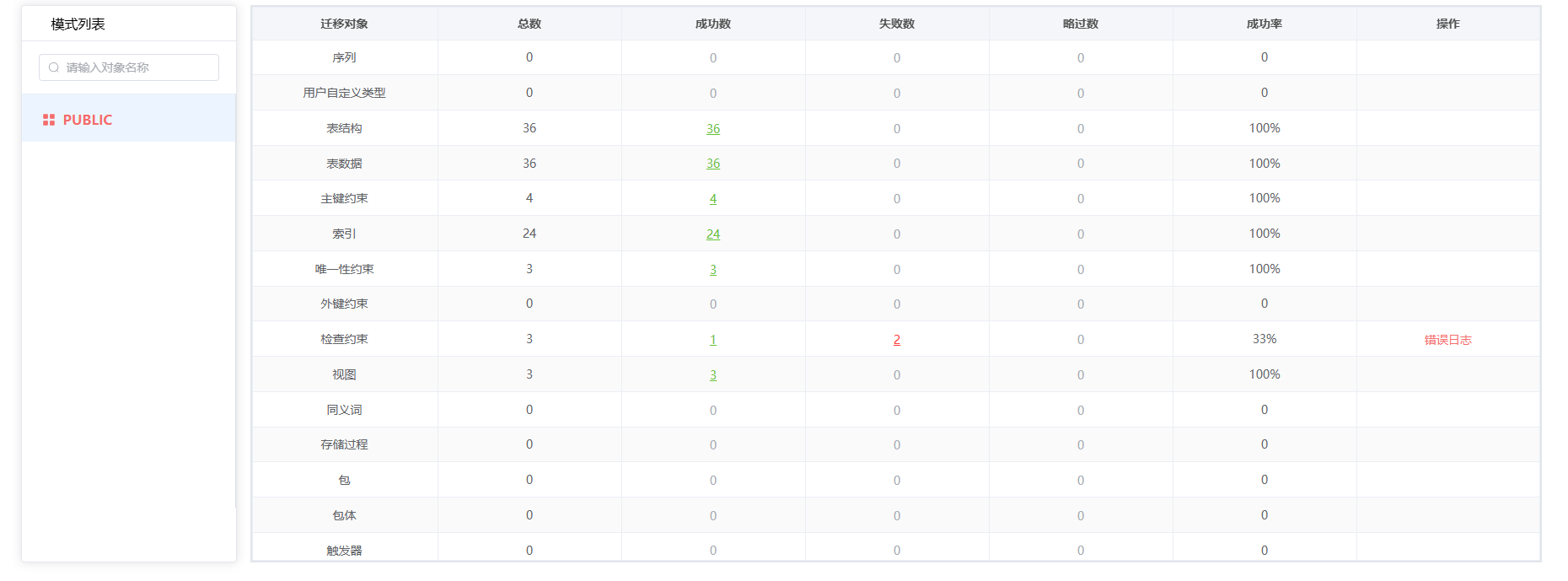Screen dimensions: 1568x581
Task: Open the success count 3 for 视图
Action: click(x=713, y=375)
